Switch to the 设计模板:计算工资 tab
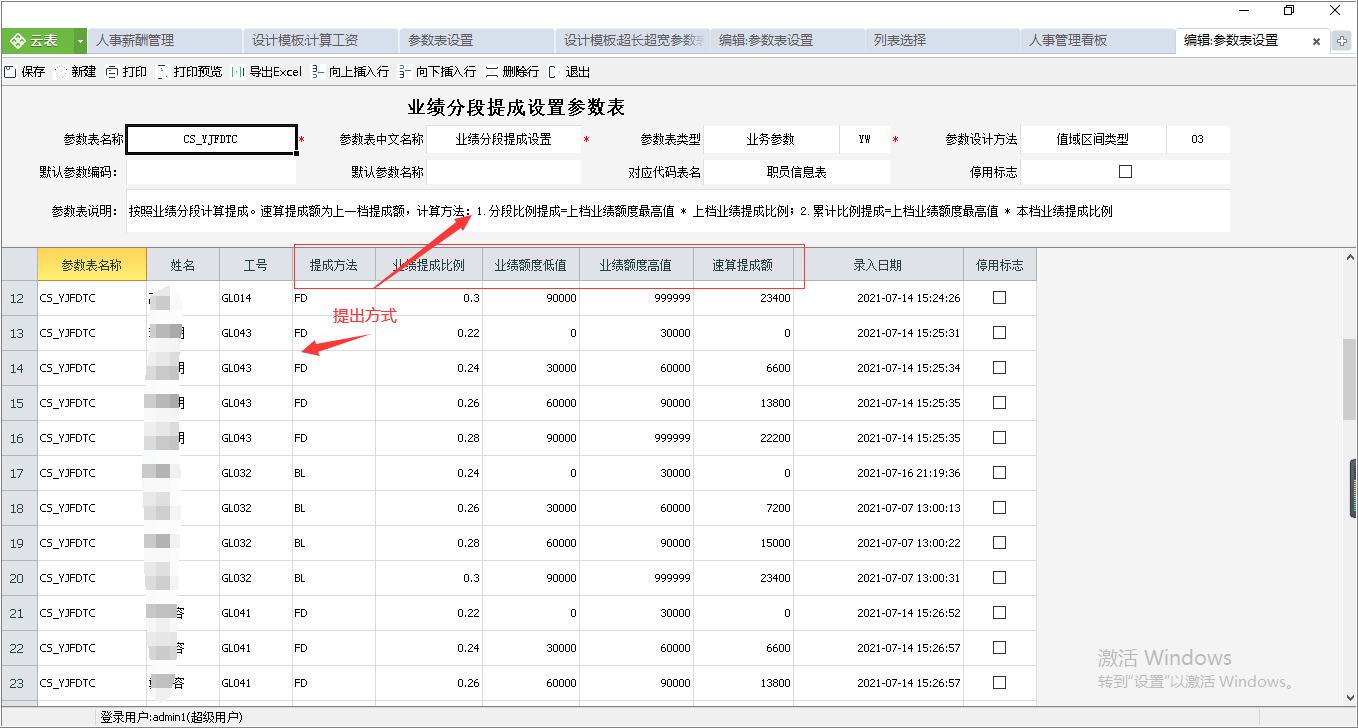This screenshot has width=1358, height=728. point(321,41)
